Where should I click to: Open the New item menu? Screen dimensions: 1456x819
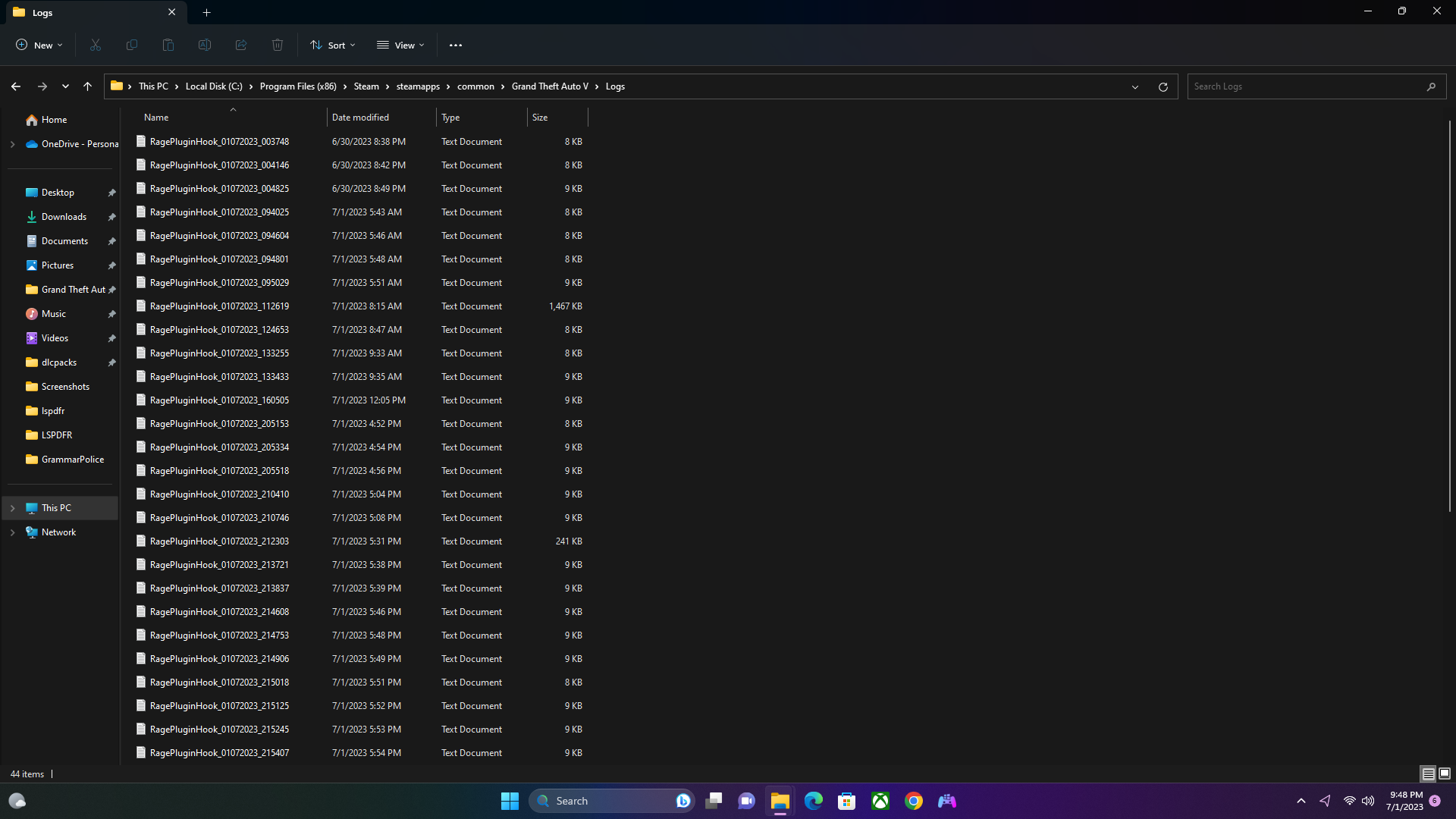[39, 45]
